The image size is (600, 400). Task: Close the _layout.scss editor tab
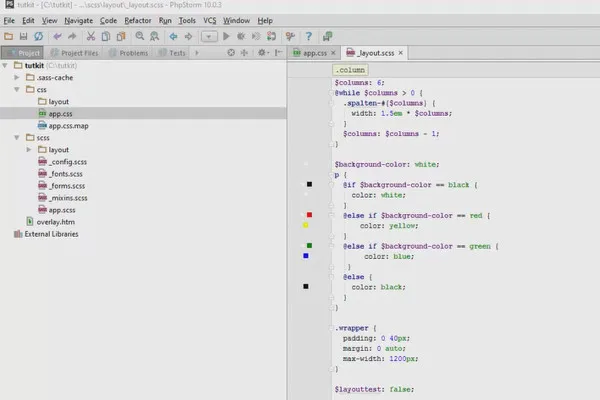(x=401, y=53)
